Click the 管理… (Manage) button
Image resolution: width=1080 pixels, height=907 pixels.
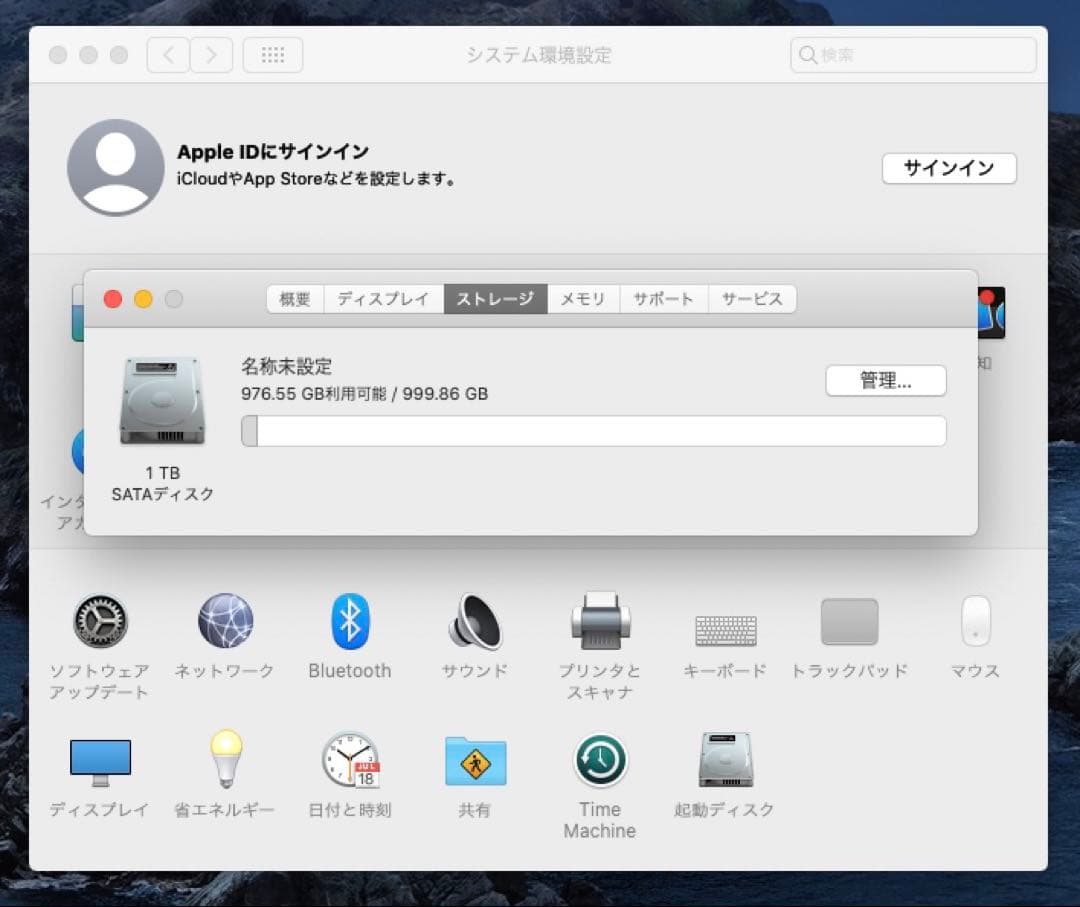click(x=885, y=380)
